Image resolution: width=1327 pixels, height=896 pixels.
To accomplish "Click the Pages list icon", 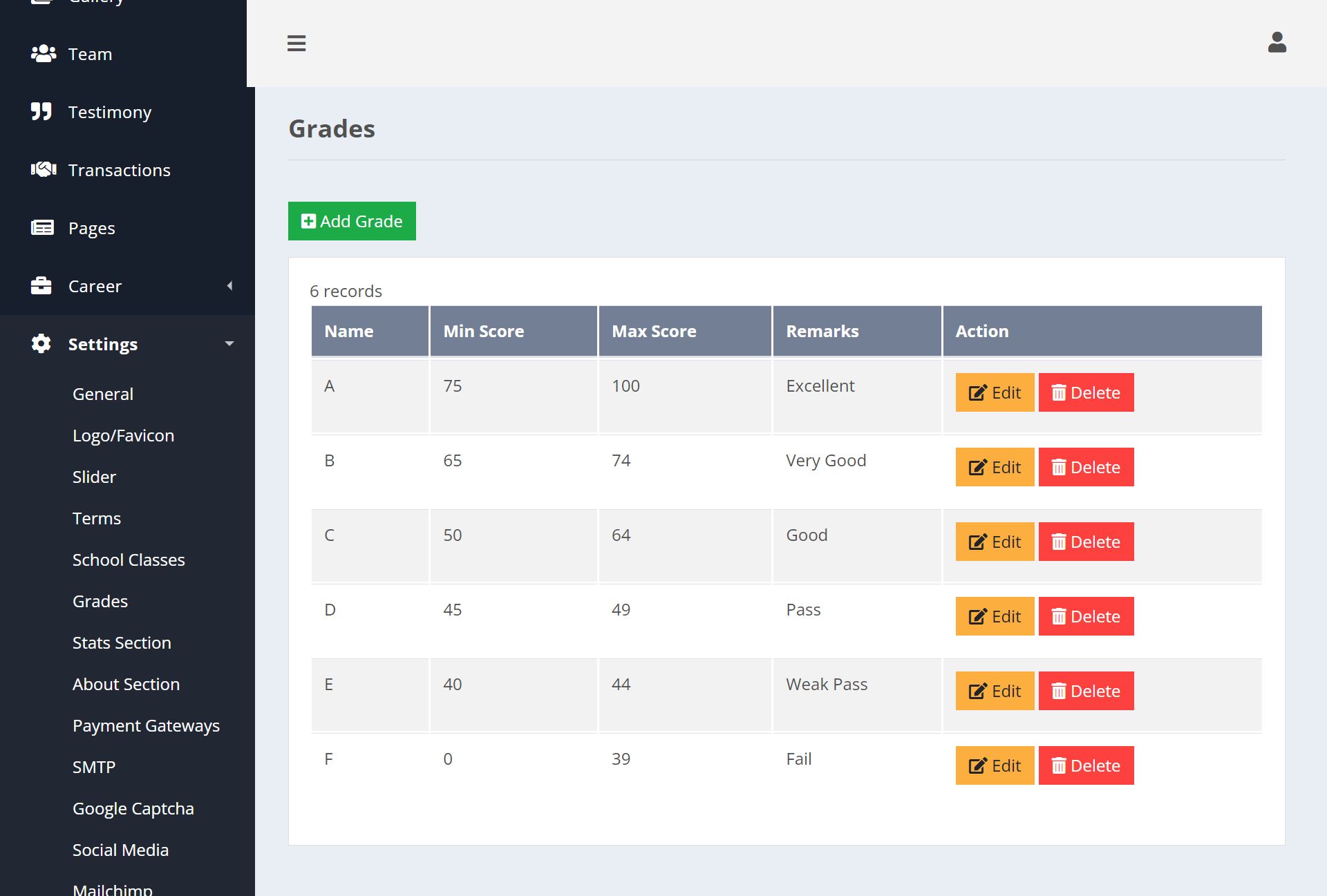I will (x=42, y=228).
